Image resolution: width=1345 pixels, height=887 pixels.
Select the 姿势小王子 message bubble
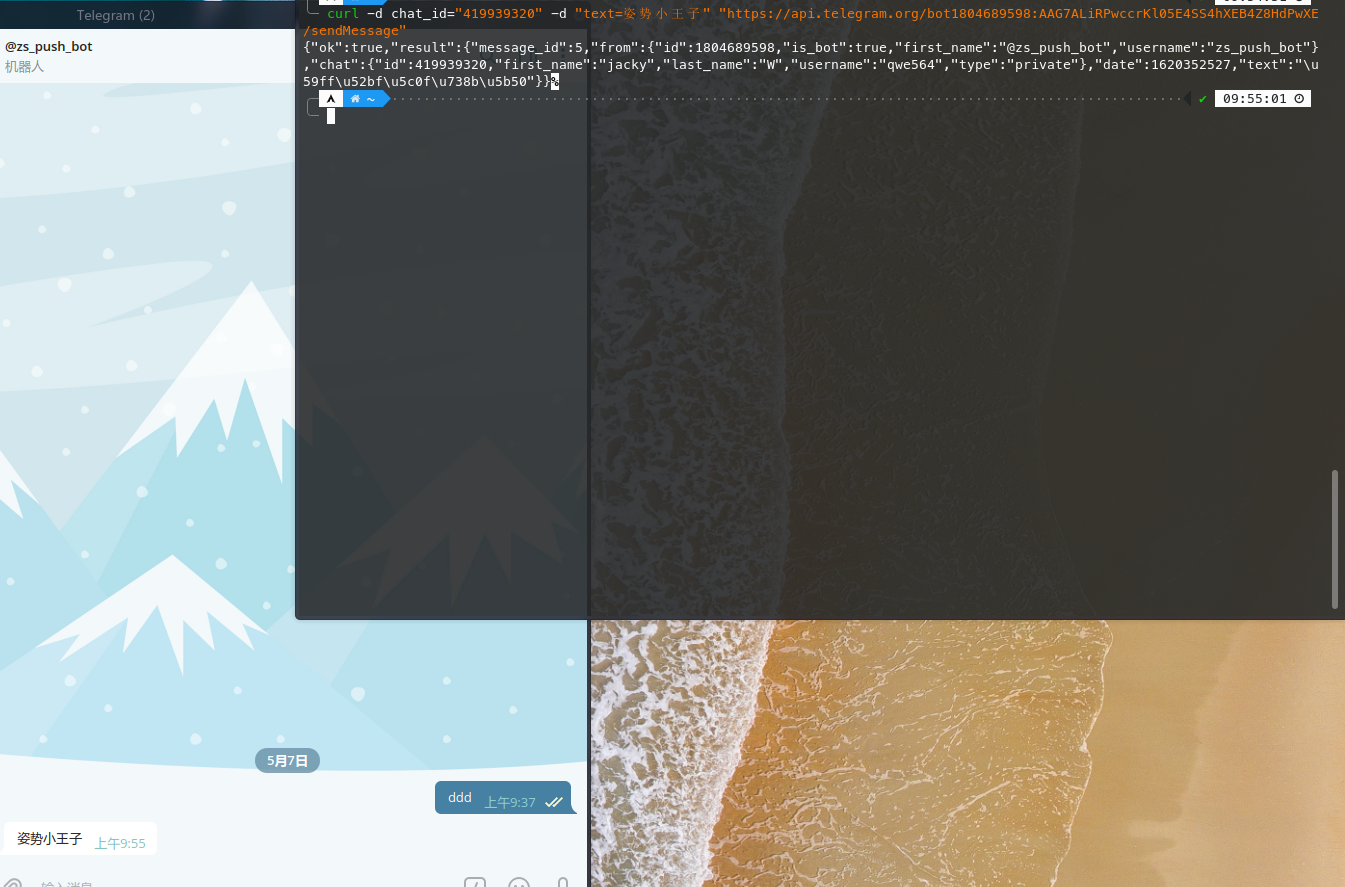pos(80,839)
